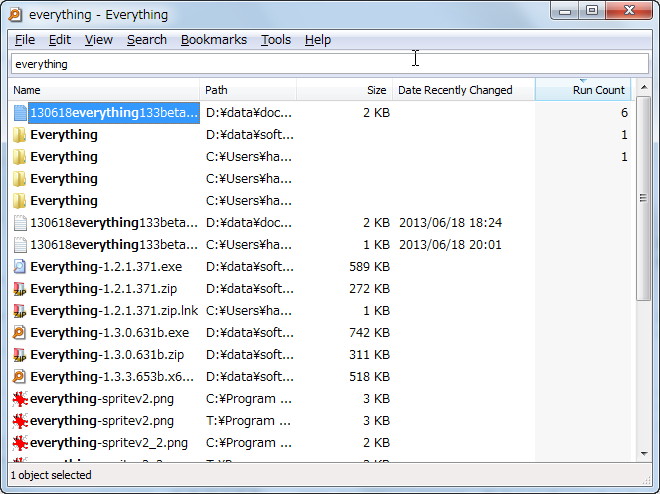This screenshot has width=660, height=494.
Task: Click folder icon of Everything in D:¥data¥soft
Action: point(19,135)
